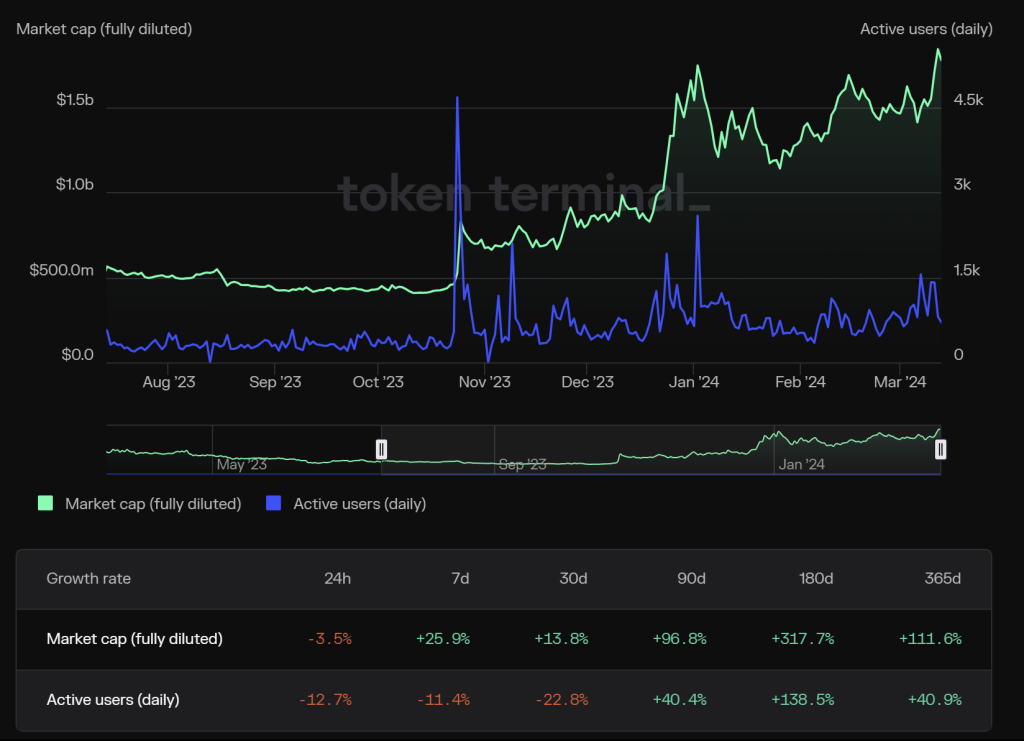Click the +317.7% market cap 180d value

pos(802,639)
